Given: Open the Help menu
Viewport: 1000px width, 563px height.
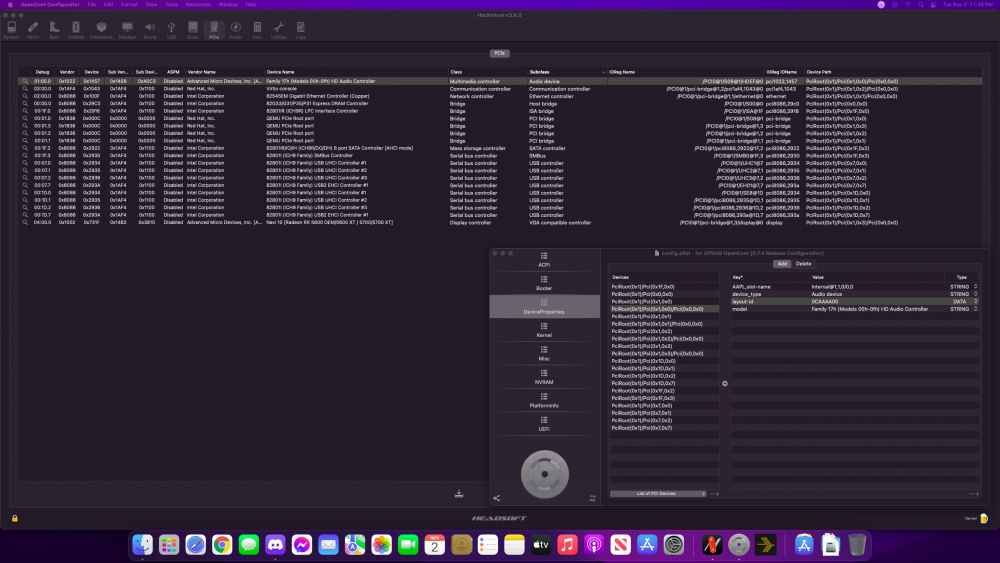Looking at the screenshot, I should [x=251, y=4].
